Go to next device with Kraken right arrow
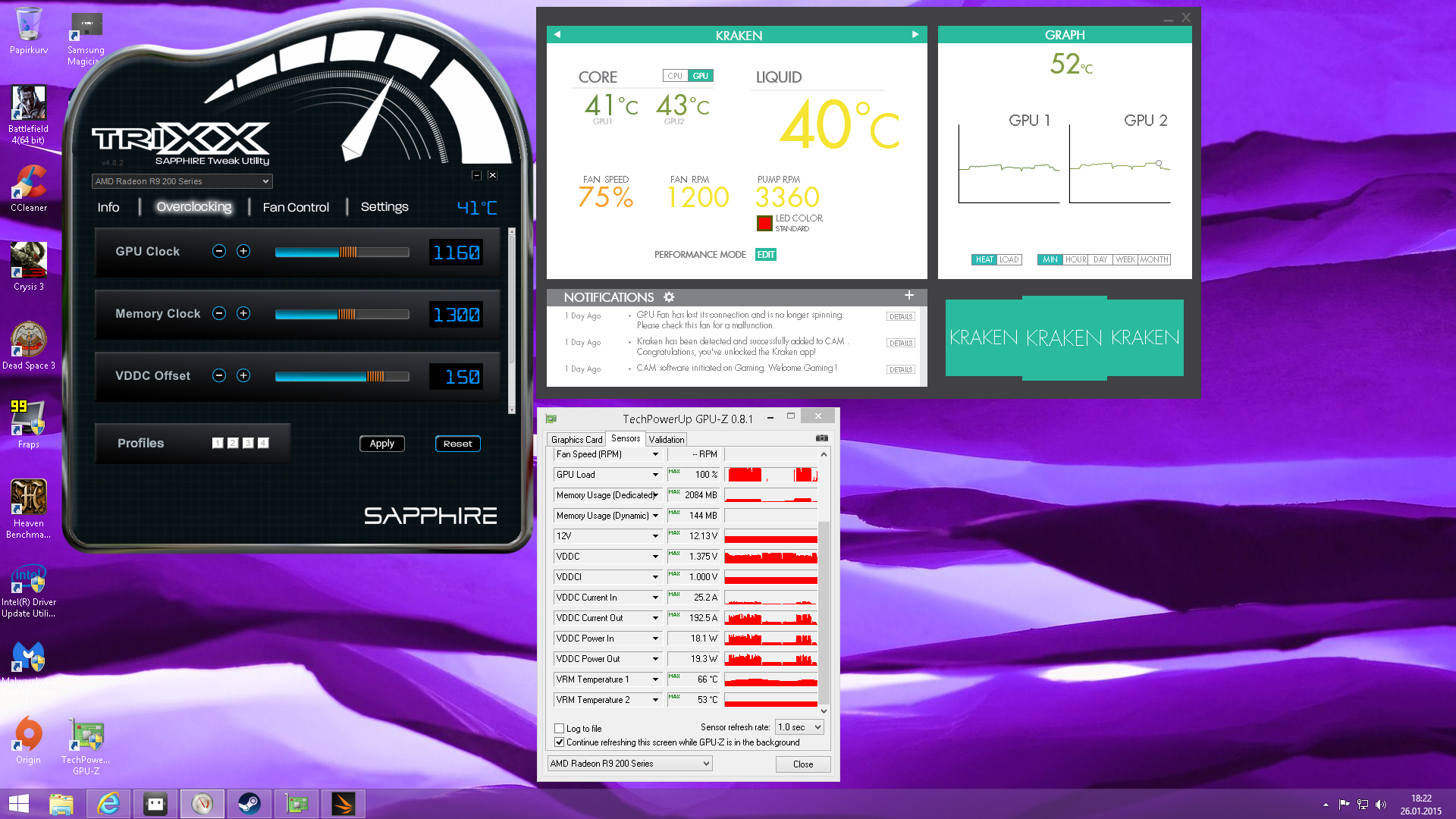 pyautogui.click(x=915, y=34)
